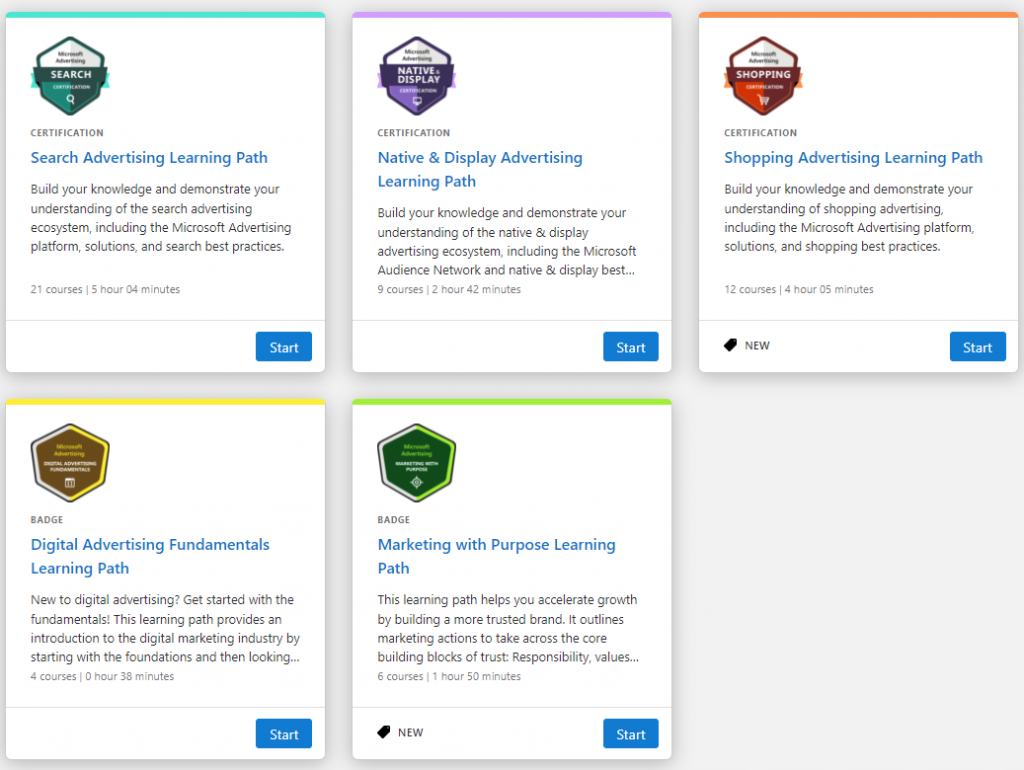Click the Digital Advertising Fundamentals badge icon
Viewport: 1024px width, 770px height.
tap(70, 462)
